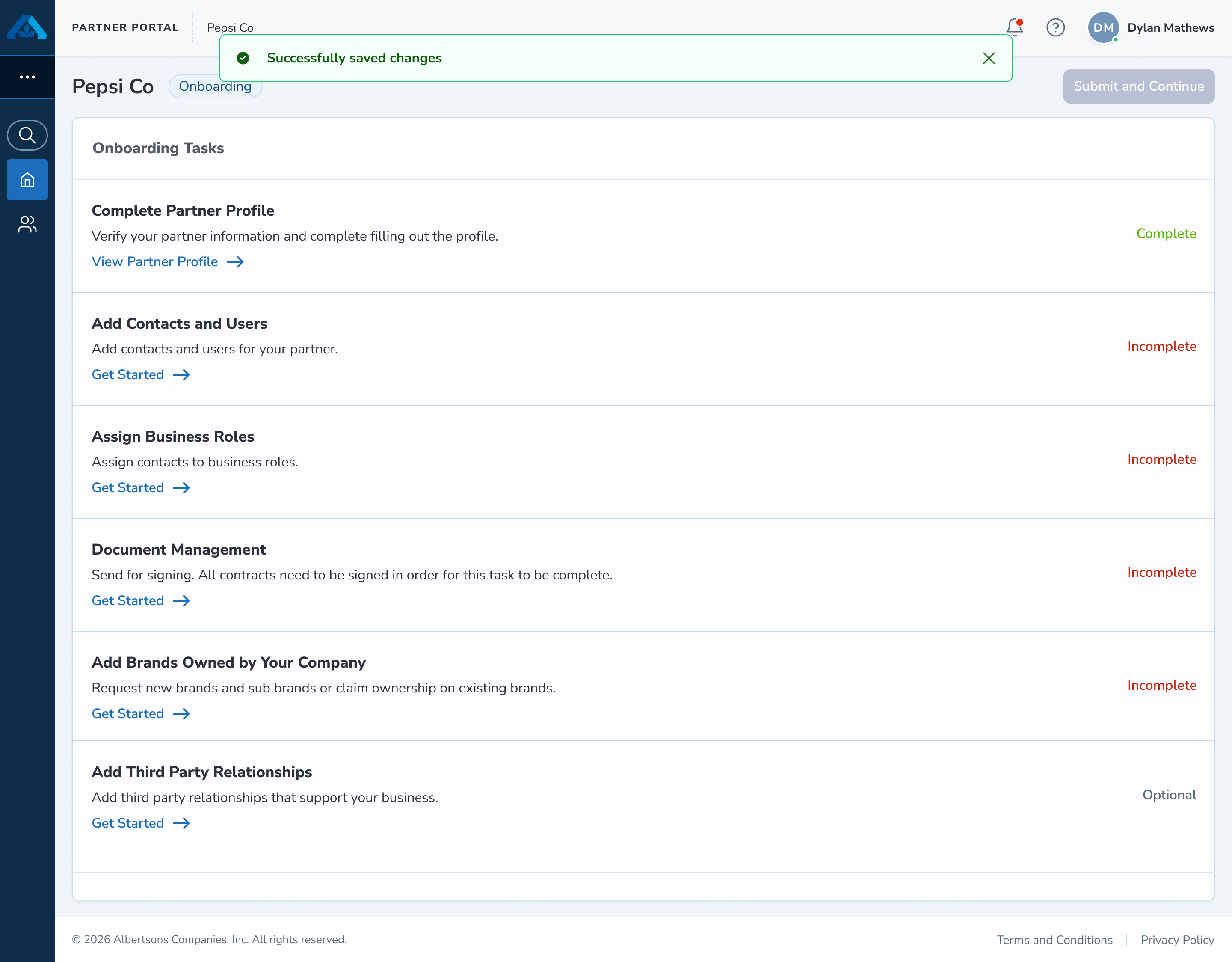Click 'Assign contacts to business roles.'

195,462
